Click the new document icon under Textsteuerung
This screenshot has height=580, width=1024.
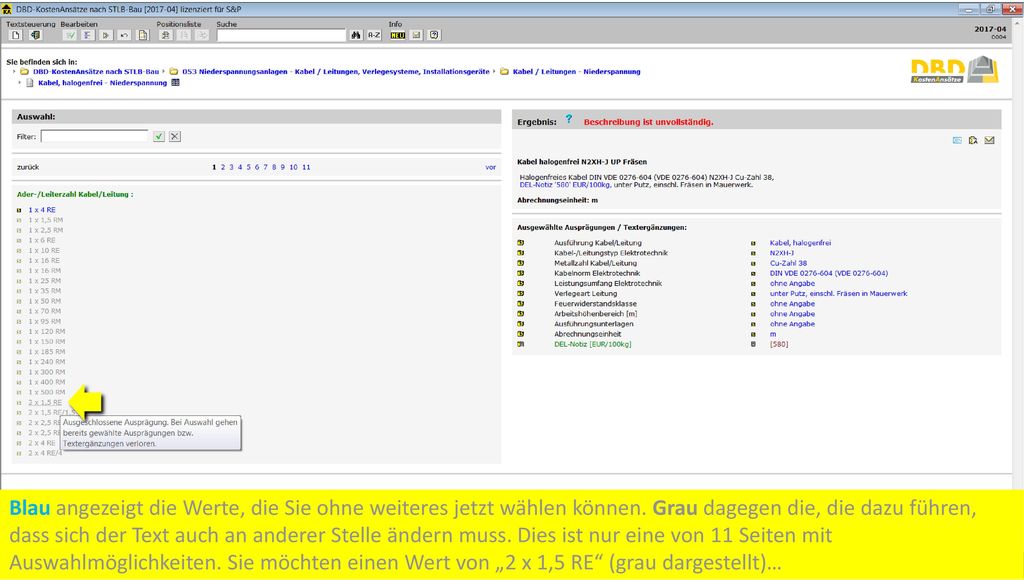(x=17, y=35)
